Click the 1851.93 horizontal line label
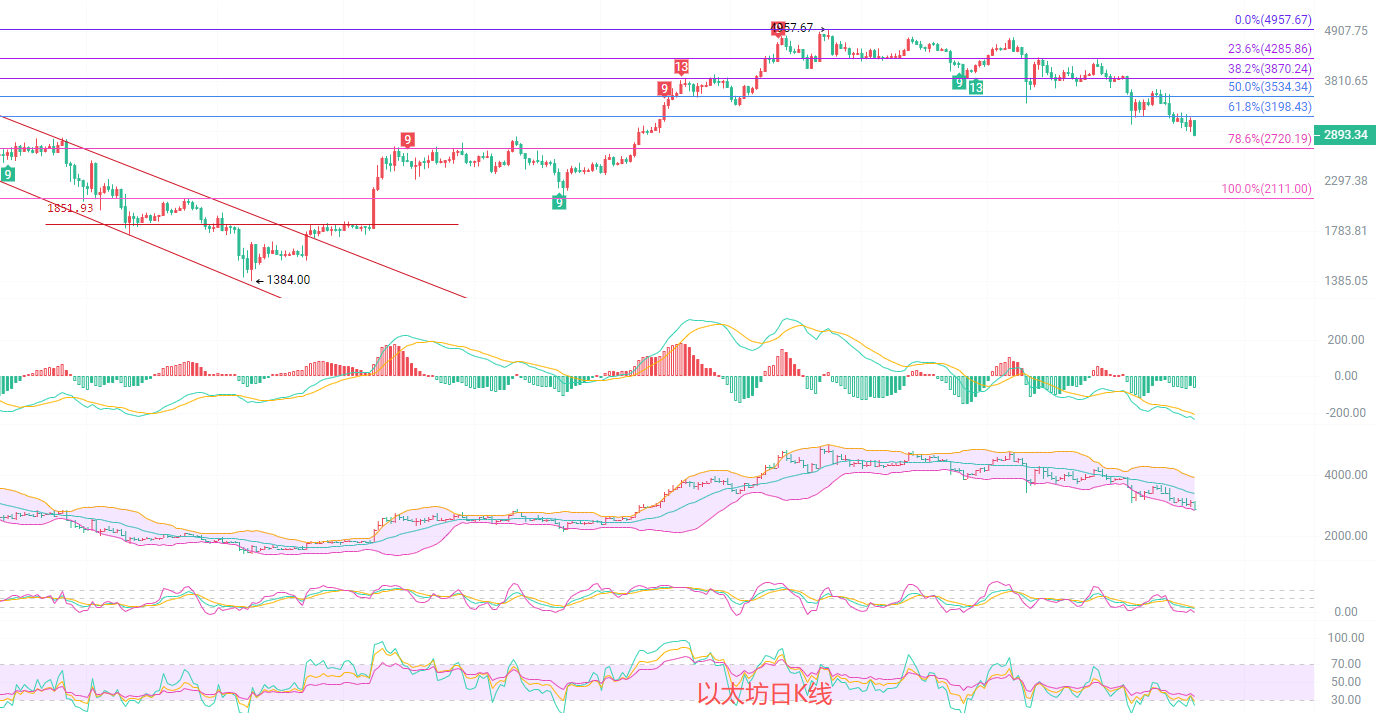This screenshot has width=1376, height=713. point(70,208)
